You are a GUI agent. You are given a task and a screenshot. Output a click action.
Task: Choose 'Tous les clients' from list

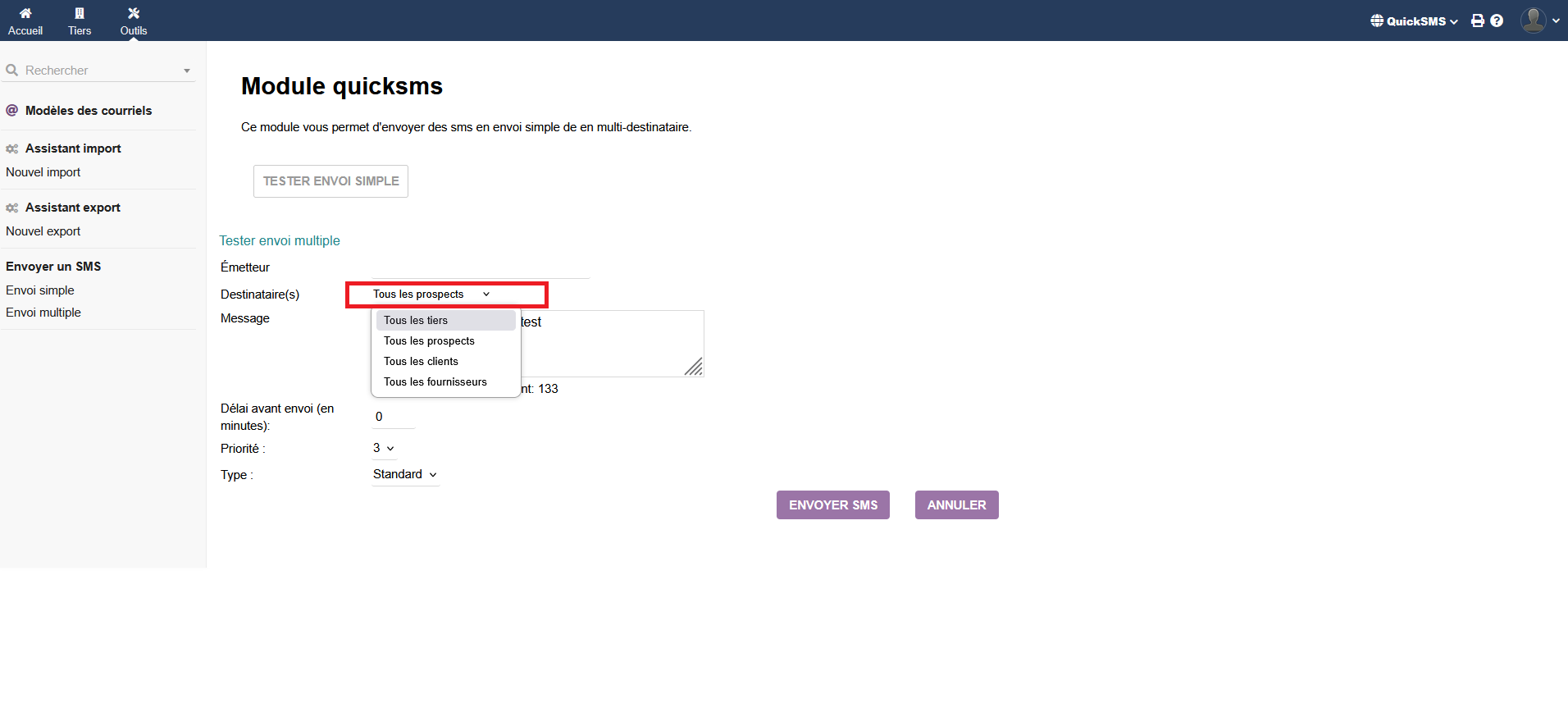(421, 362)
